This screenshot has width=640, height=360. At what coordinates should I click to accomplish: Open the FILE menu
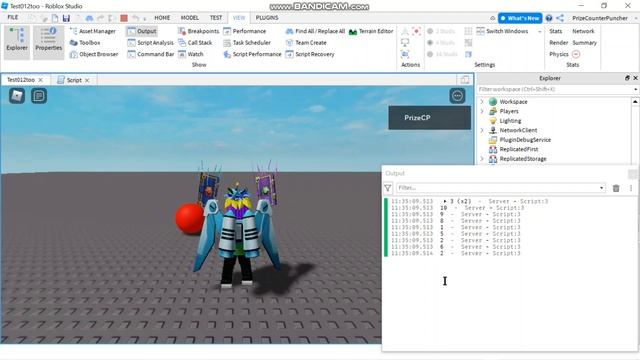click(x=13, y=18)
